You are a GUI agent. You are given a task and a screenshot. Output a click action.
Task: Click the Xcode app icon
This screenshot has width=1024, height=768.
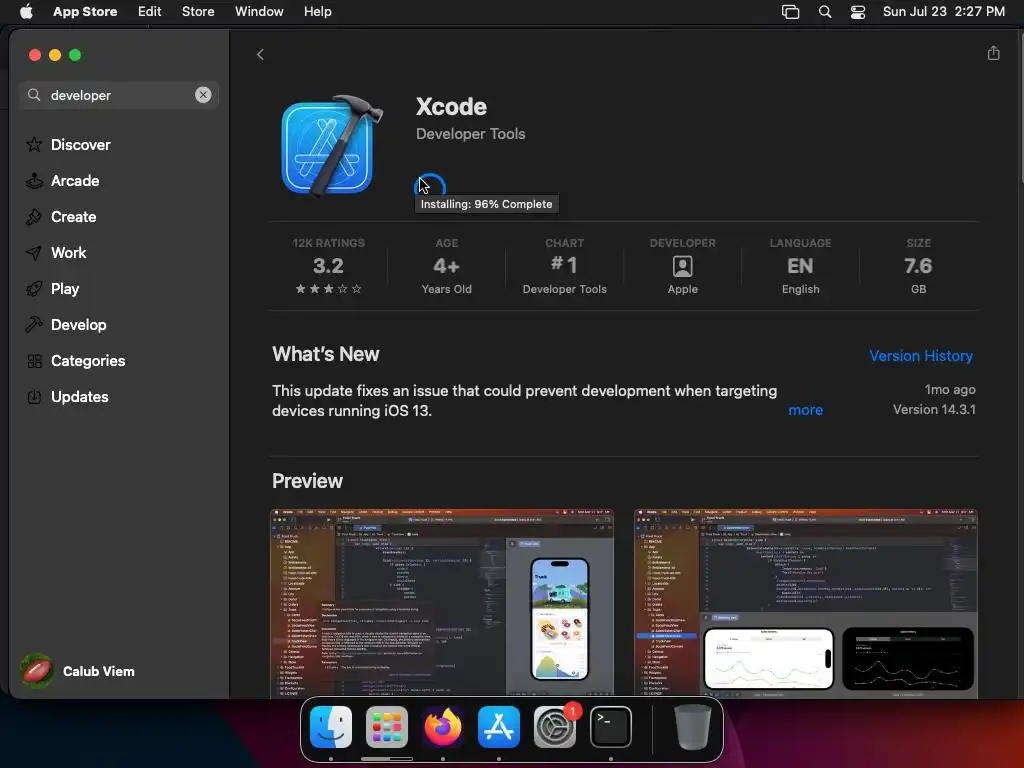332,146
